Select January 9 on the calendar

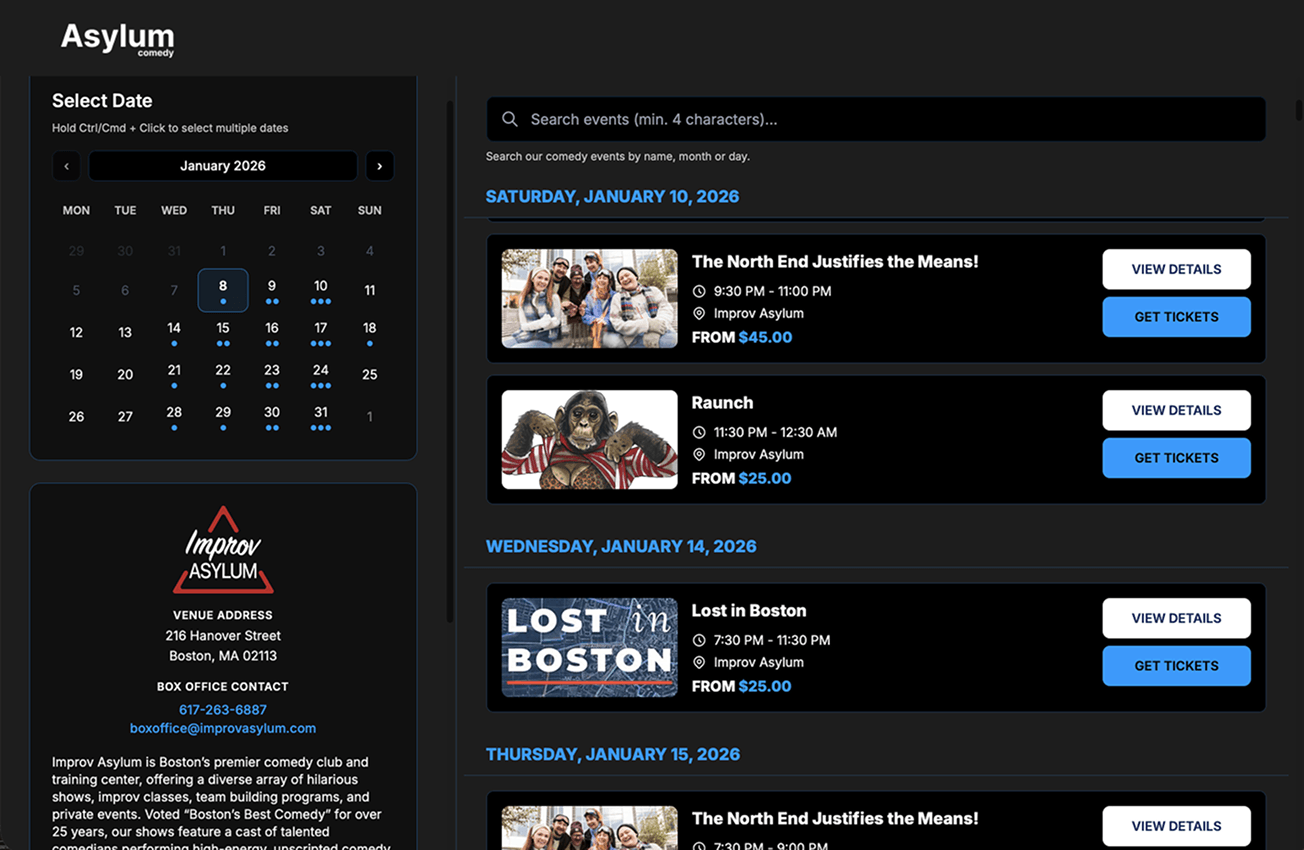[x=272, y=290]
